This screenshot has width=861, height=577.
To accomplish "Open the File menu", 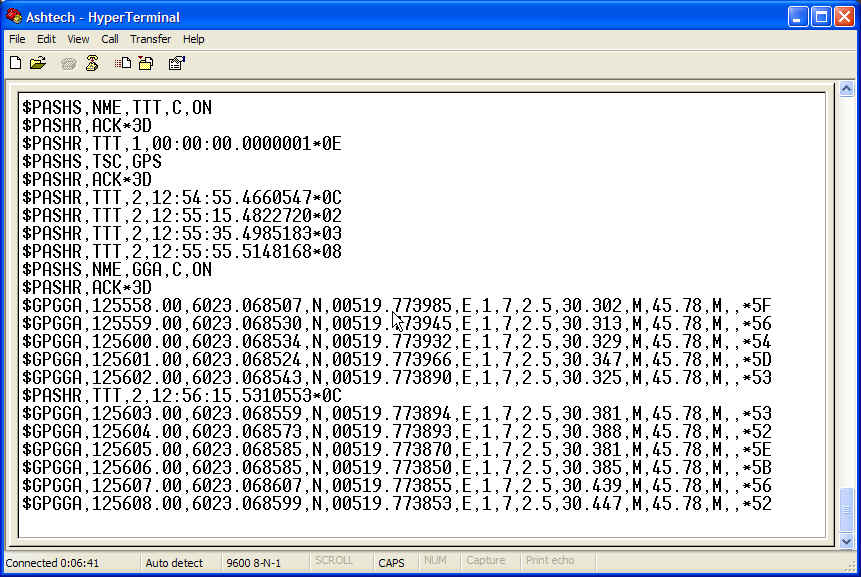I will pos(17,39).
